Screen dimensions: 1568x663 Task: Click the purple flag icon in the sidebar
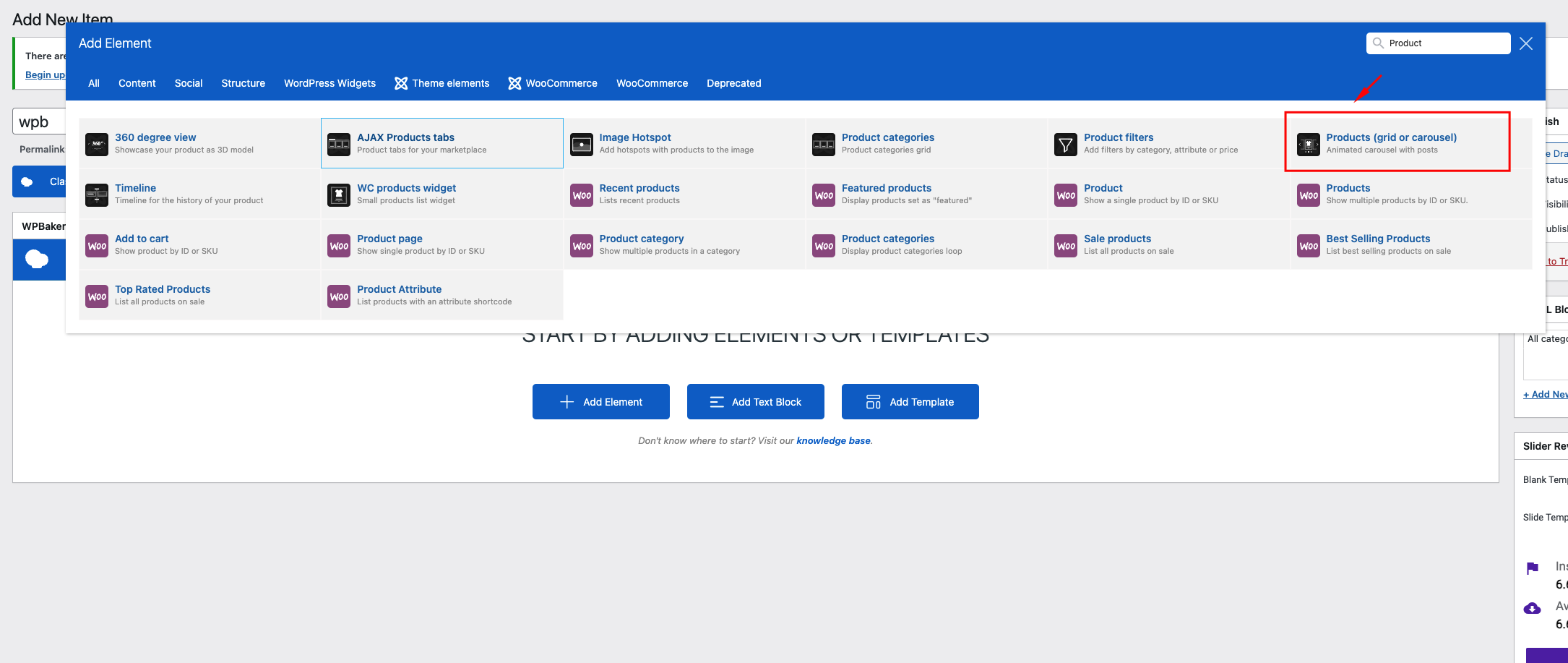(x=1532, y=568)
